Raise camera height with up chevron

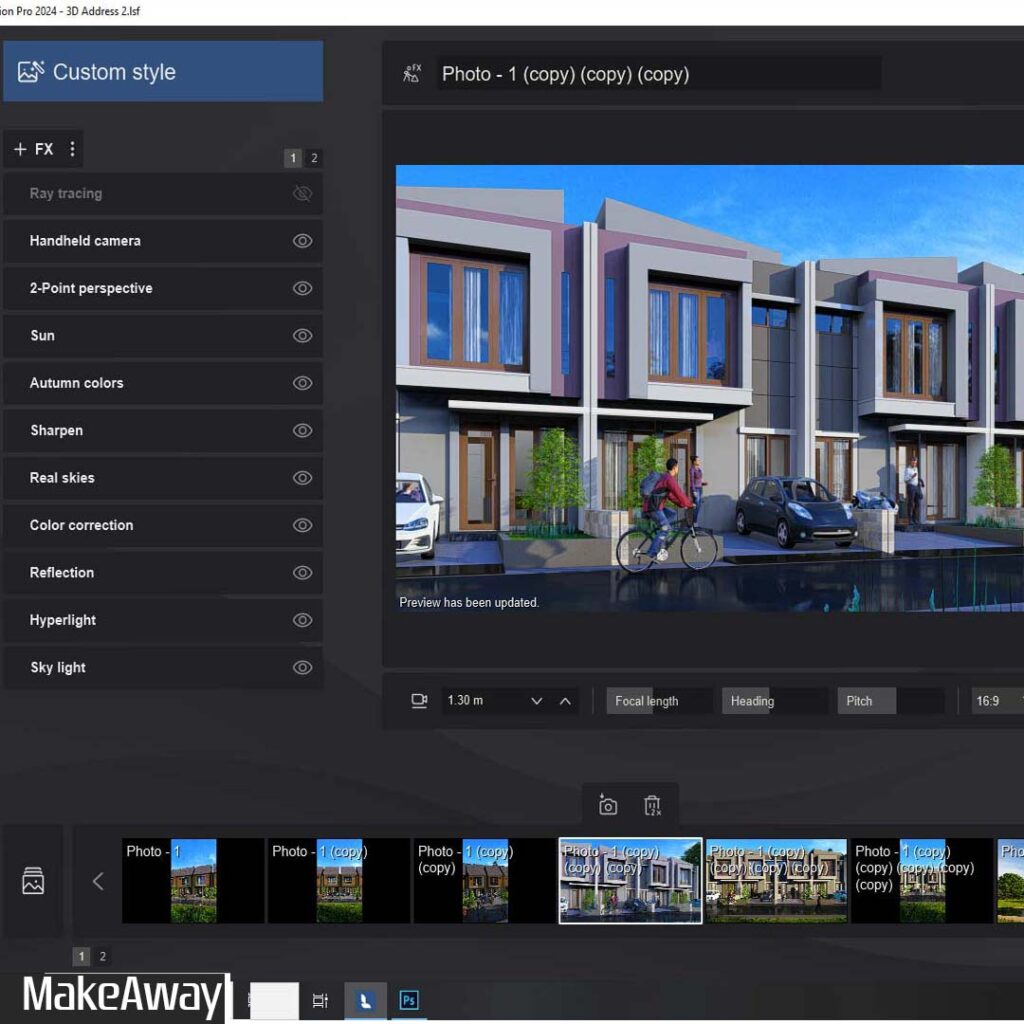pos(565,701)
